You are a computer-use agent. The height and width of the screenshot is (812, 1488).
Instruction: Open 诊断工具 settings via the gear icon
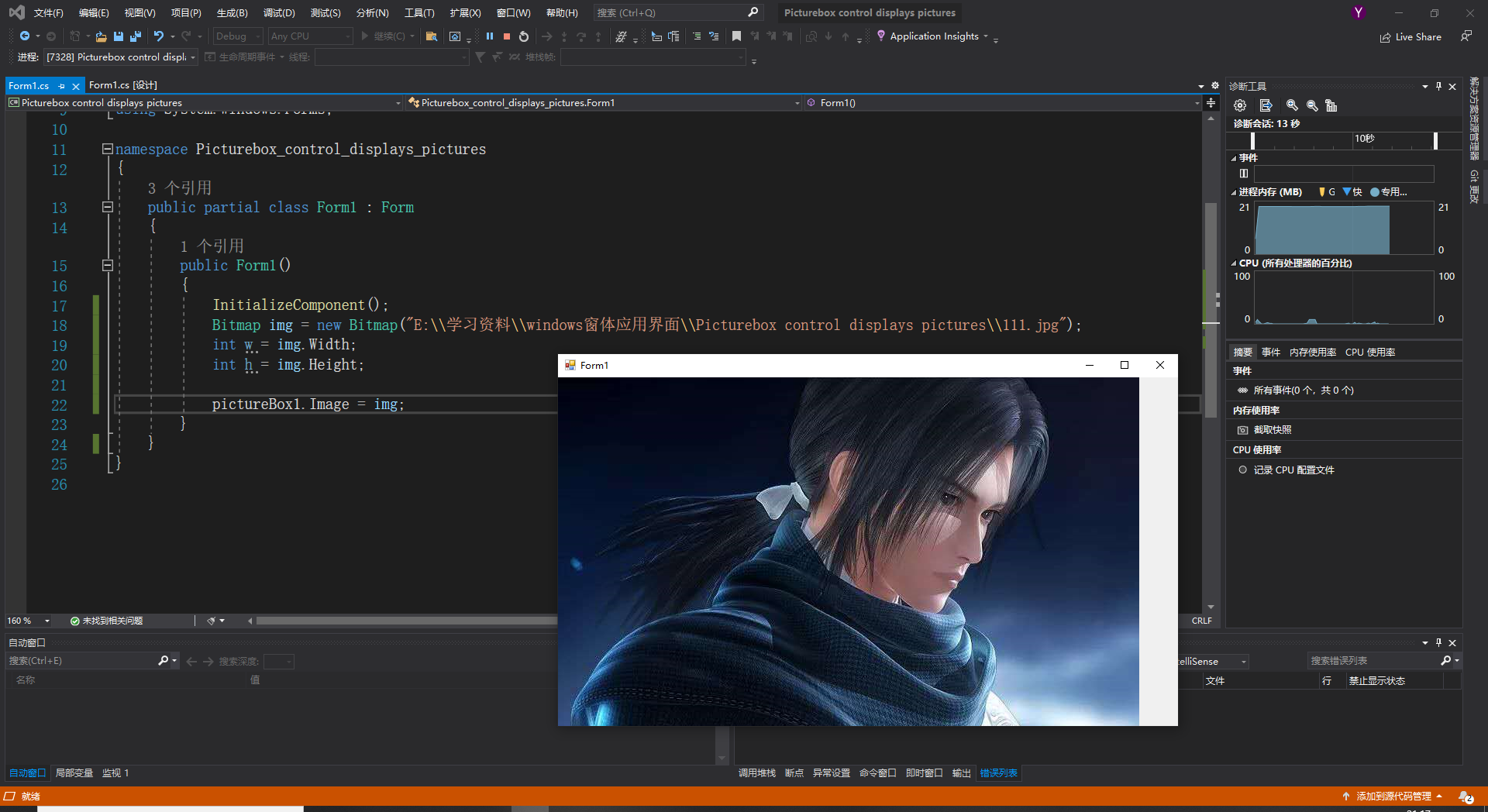point(1239,105)
